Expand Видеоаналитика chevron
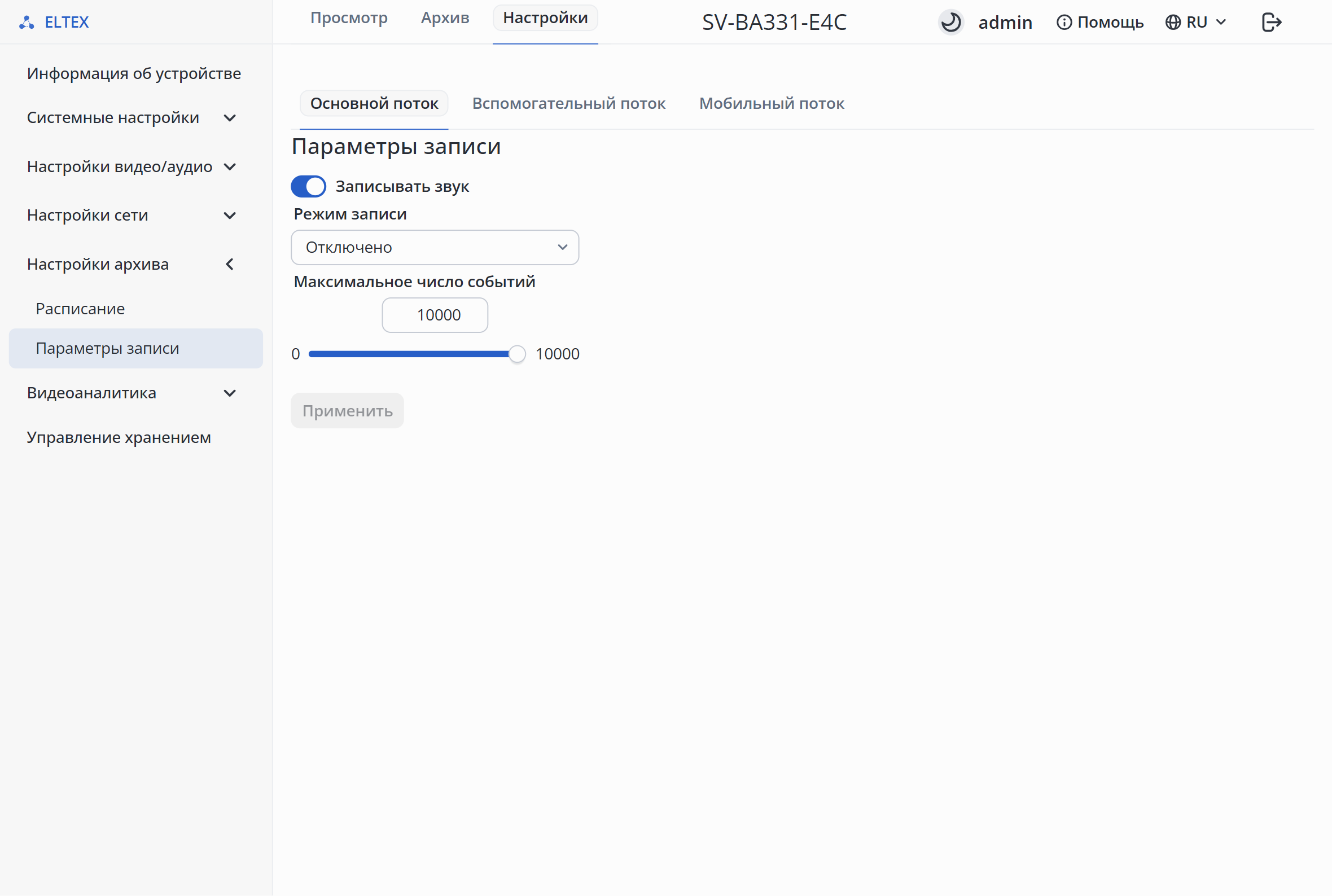Screen dimensions: 1332x896 [230, 393]
